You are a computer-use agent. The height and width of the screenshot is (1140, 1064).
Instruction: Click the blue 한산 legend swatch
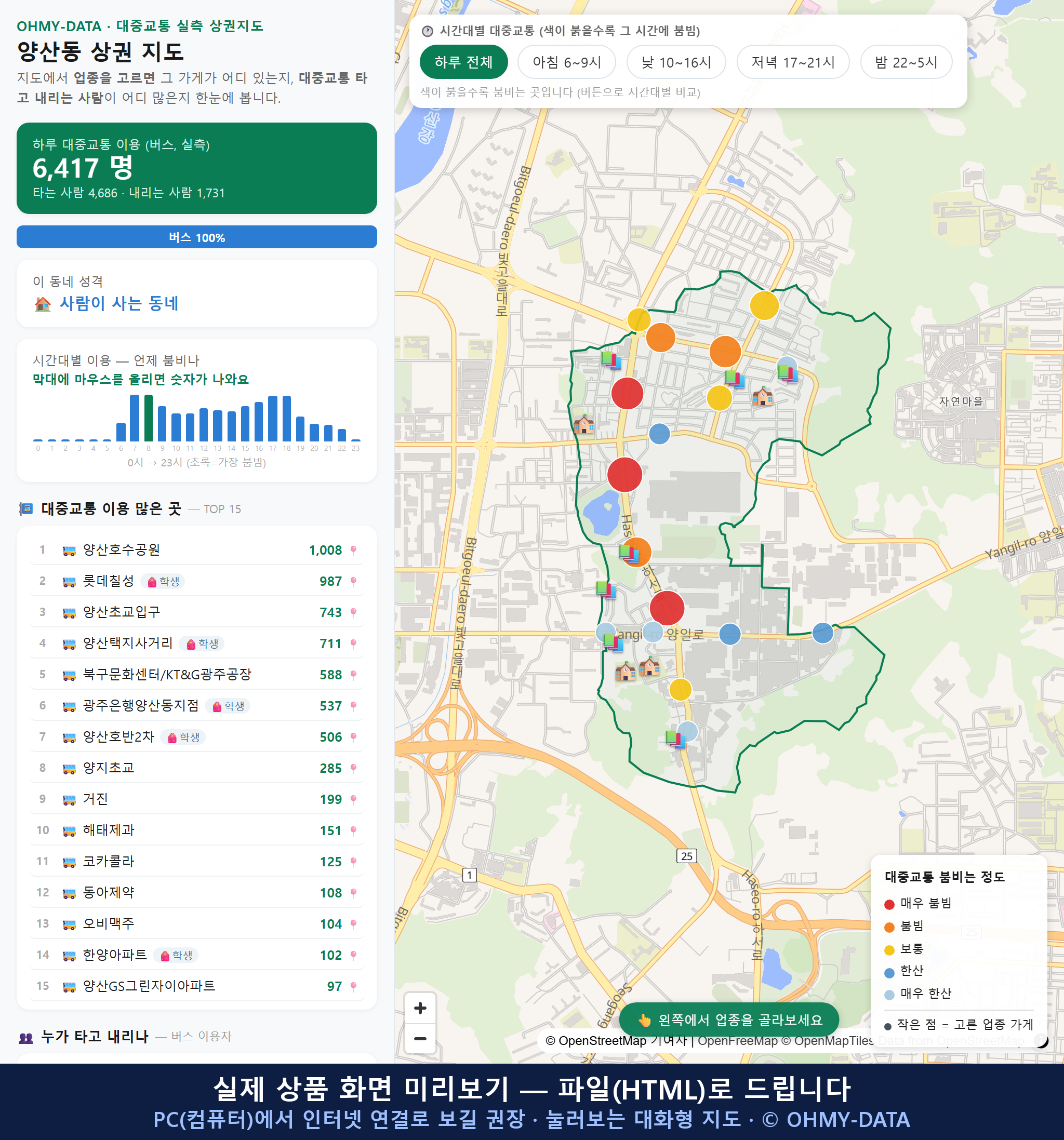pyautogui.click(x=889, y=973)
